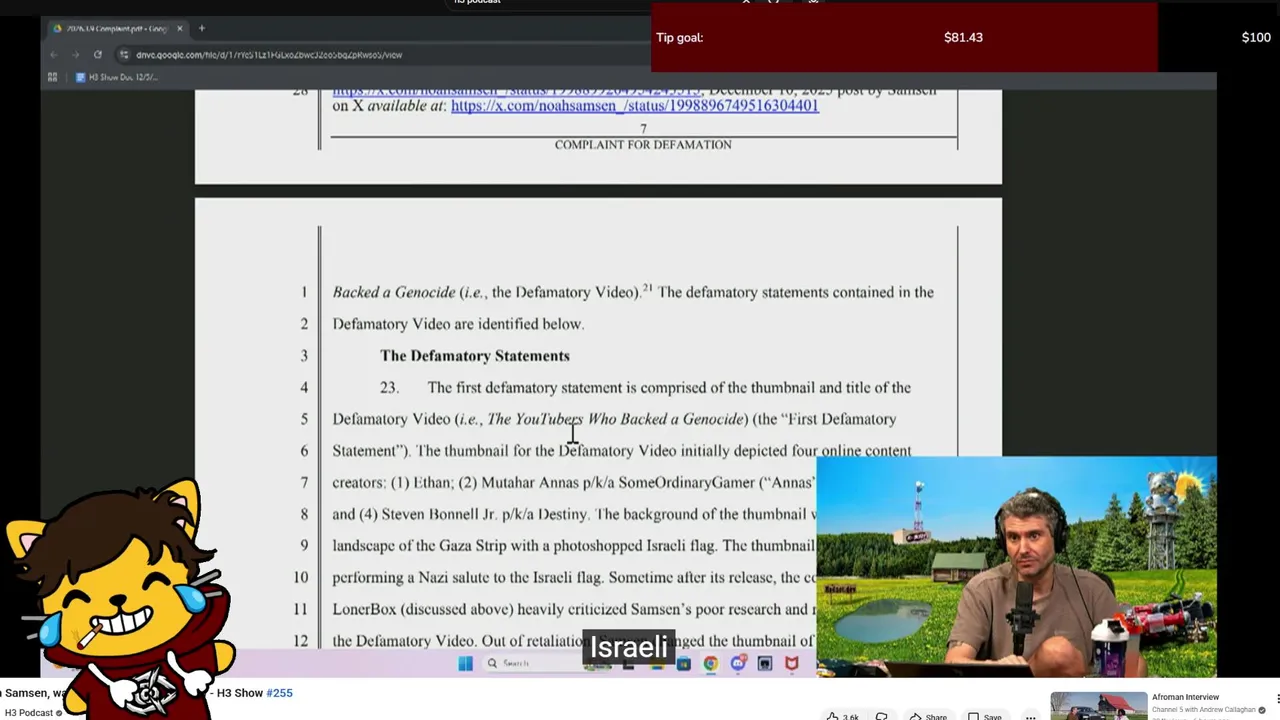Click the 'COMPLAINT FOR DEFAMATION' footer text
Viewport: 1280px width, 720px height.
point(643,145)
